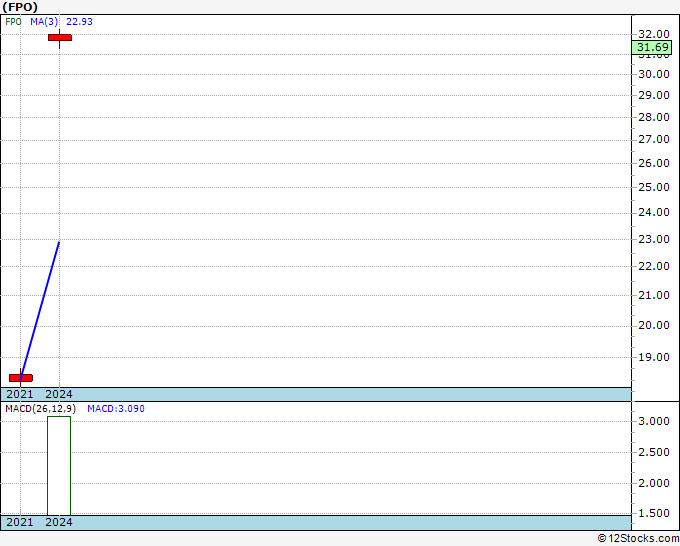This screenshot has height=546, width=680.
Task: Click the blue moving average line
Action: click(x=40, y=310)
